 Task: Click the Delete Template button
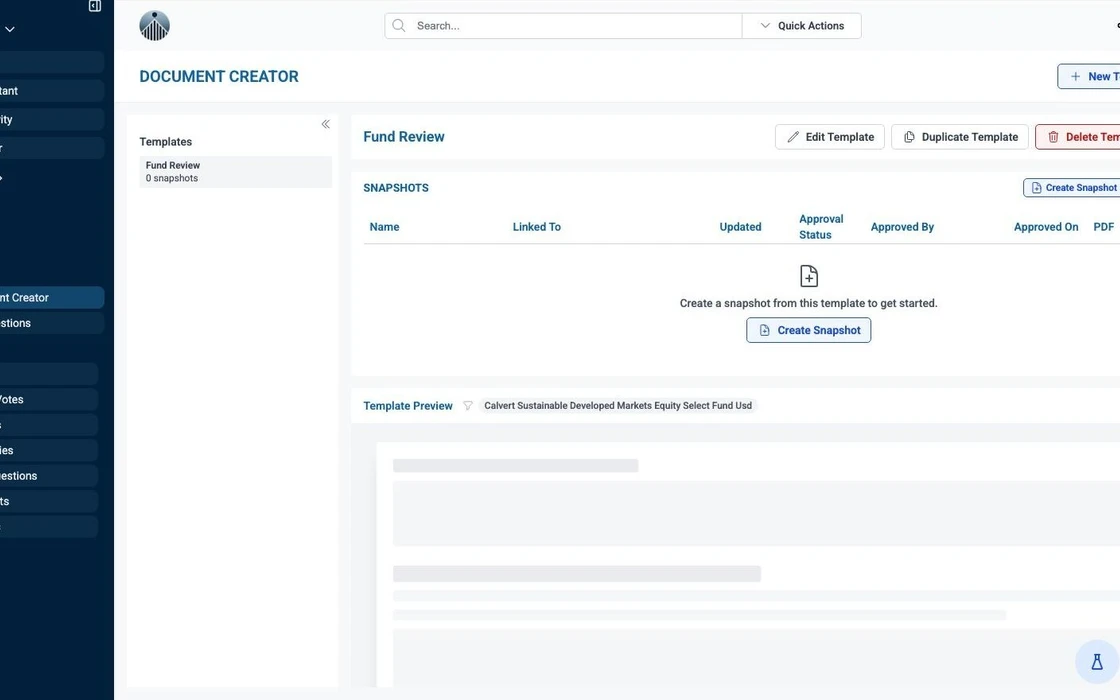(1078, 137)
